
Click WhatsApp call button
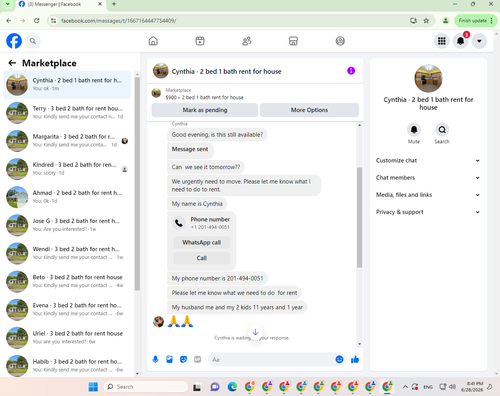click(x=202, y=242)
